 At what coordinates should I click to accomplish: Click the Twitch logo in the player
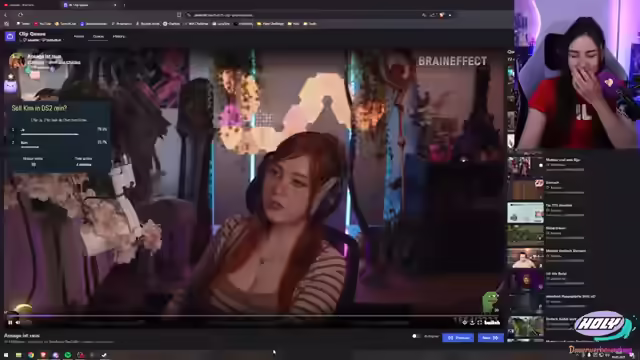coord(492,322)
